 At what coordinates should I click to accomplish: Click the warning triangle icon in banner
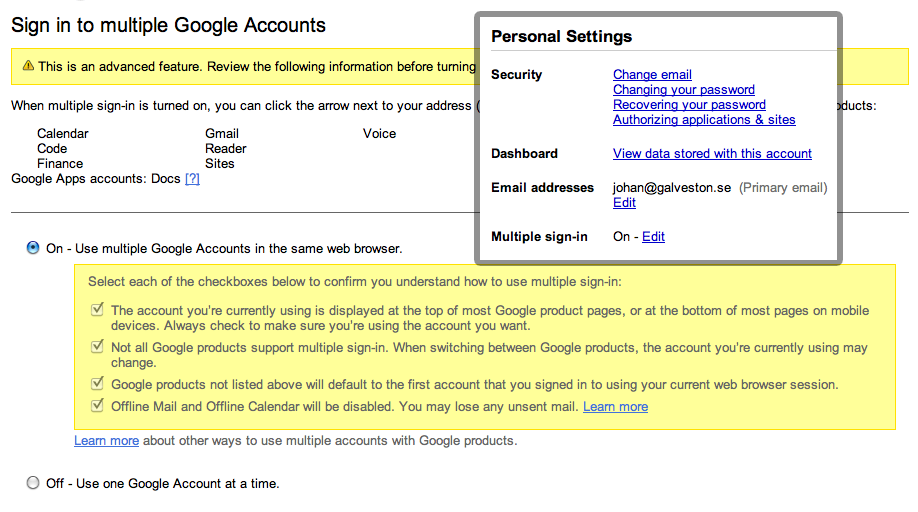28,66
